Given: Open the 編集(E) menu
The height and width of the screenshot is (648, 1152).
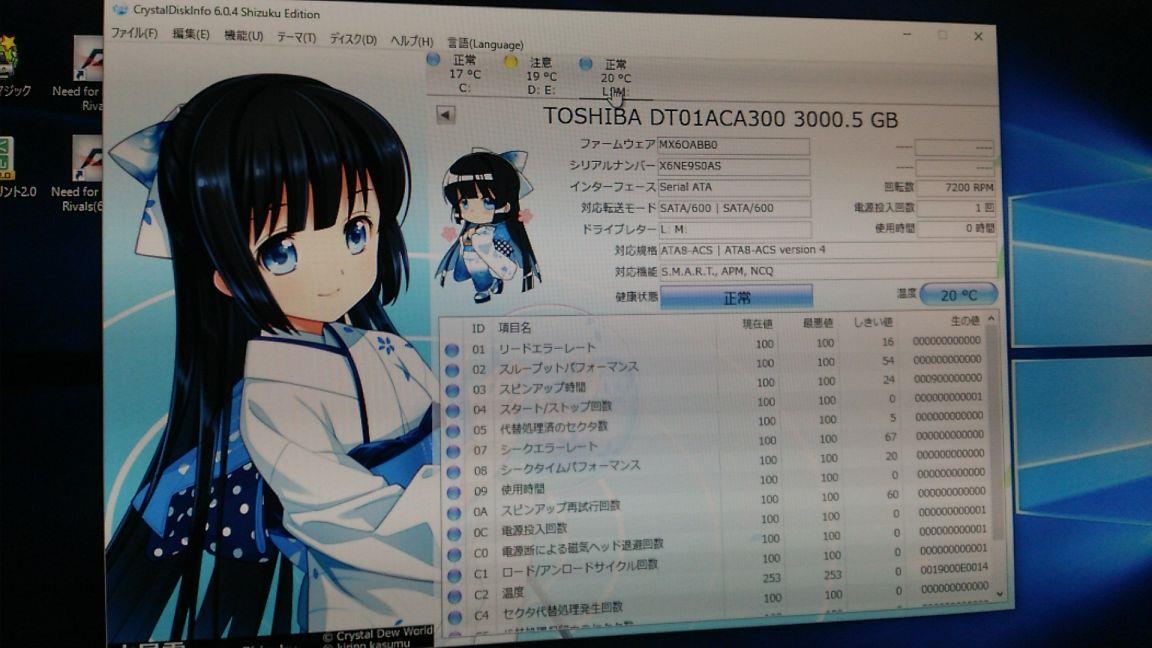Looking at the screenshot, I should coord(190,35).
